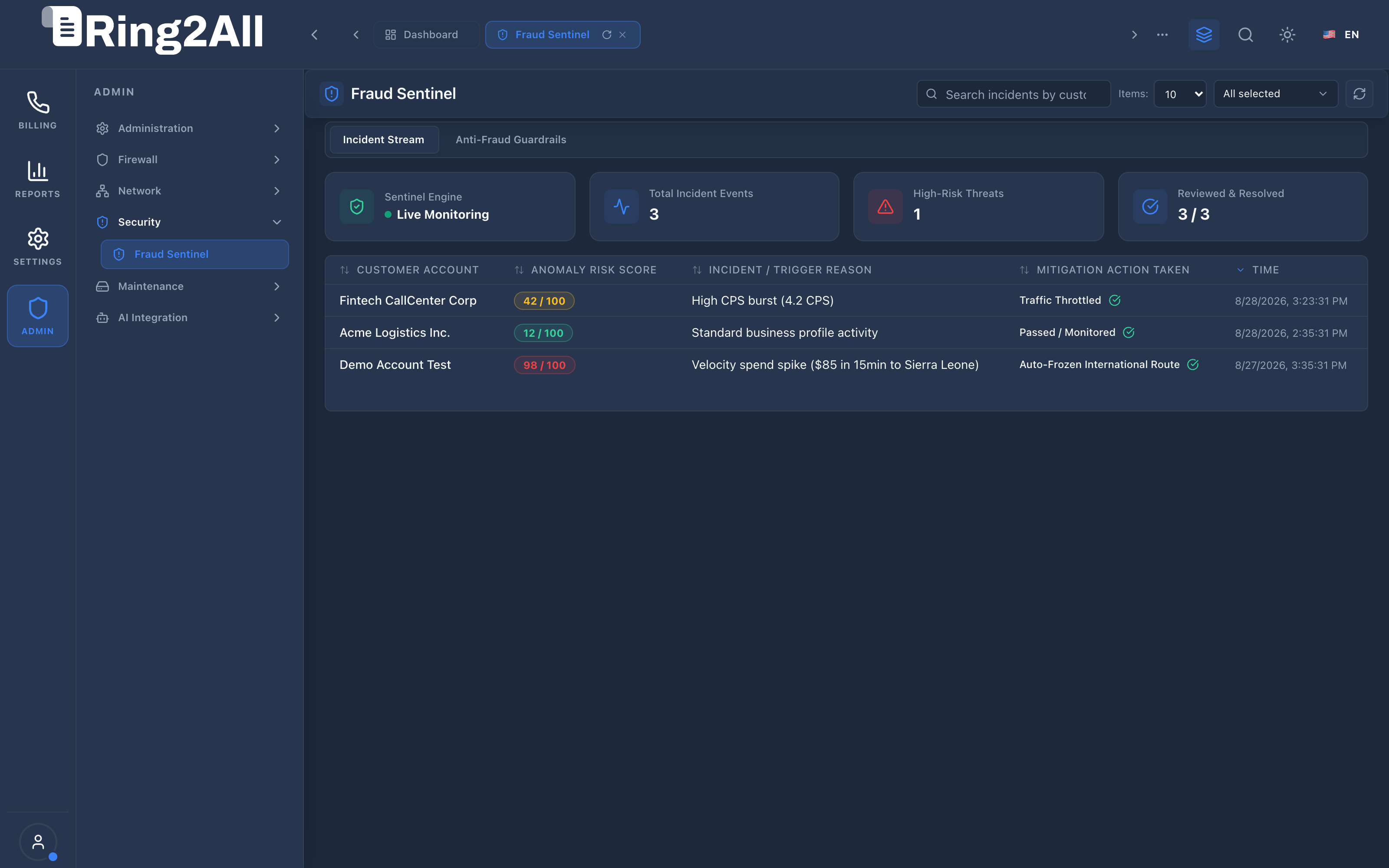Image resolution: width=1389 pixels, height=868 pixels.
Task: Click the Acme Logistics Inc. account
Action: click(394, 333)
